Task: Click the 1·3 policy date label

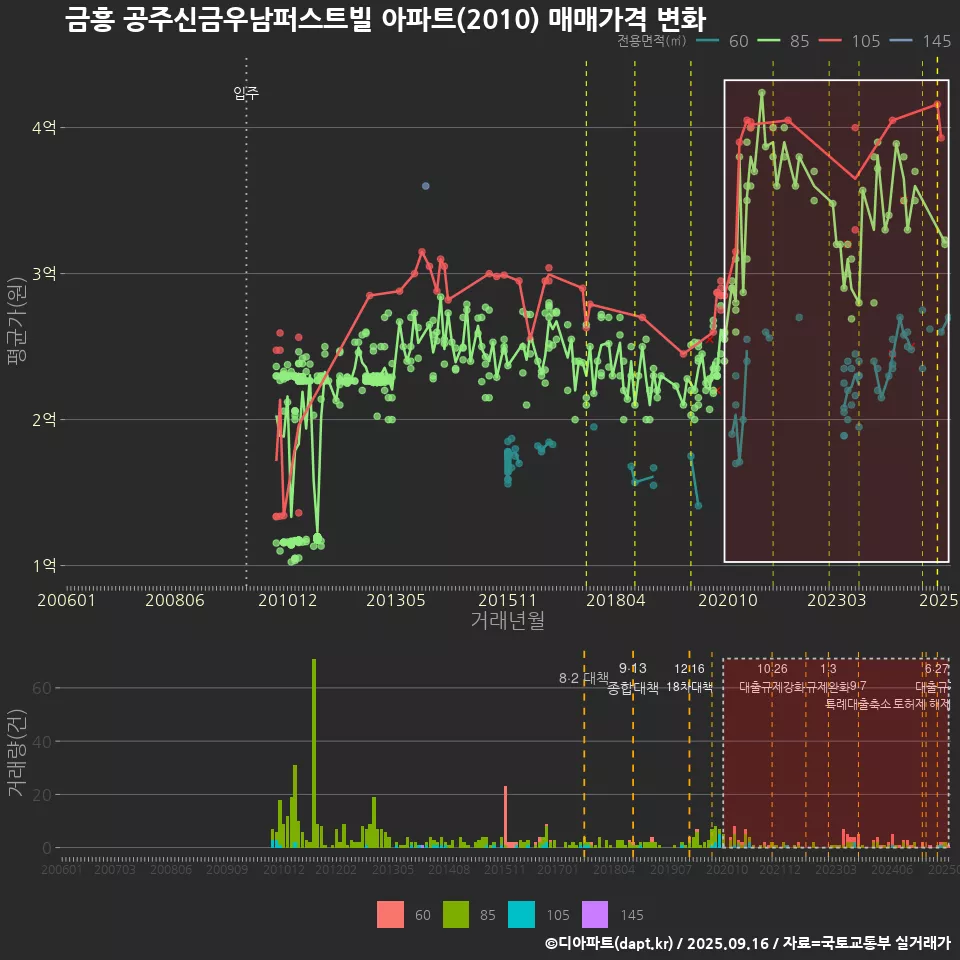Action: click(x=828, y=669)
